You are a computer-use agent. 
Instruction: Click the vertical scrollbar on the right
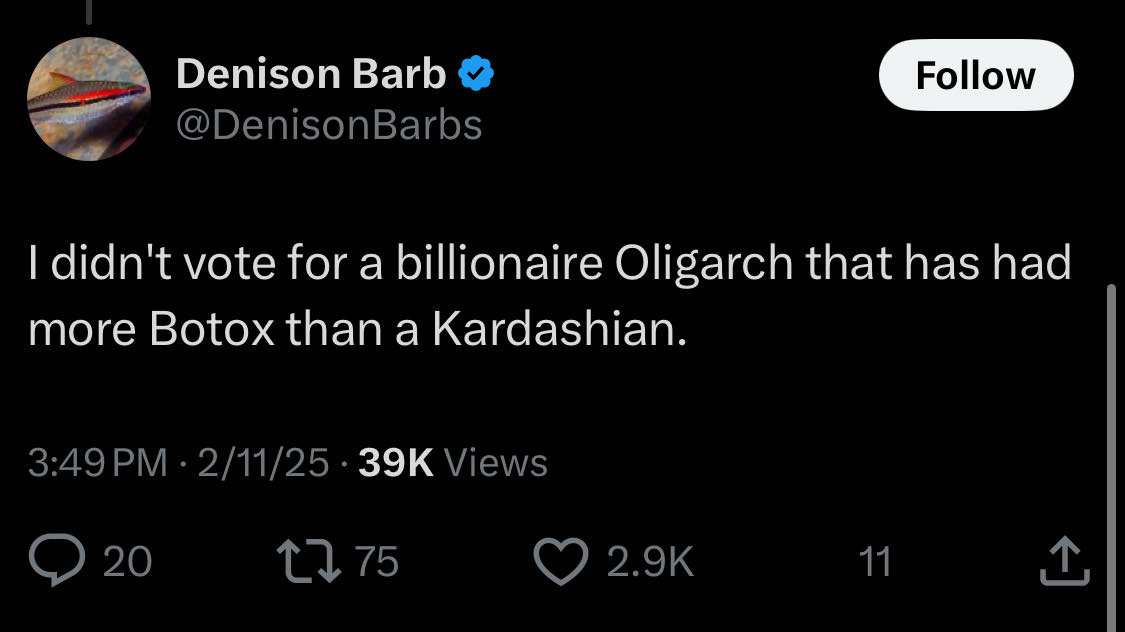click(1107, 450)
